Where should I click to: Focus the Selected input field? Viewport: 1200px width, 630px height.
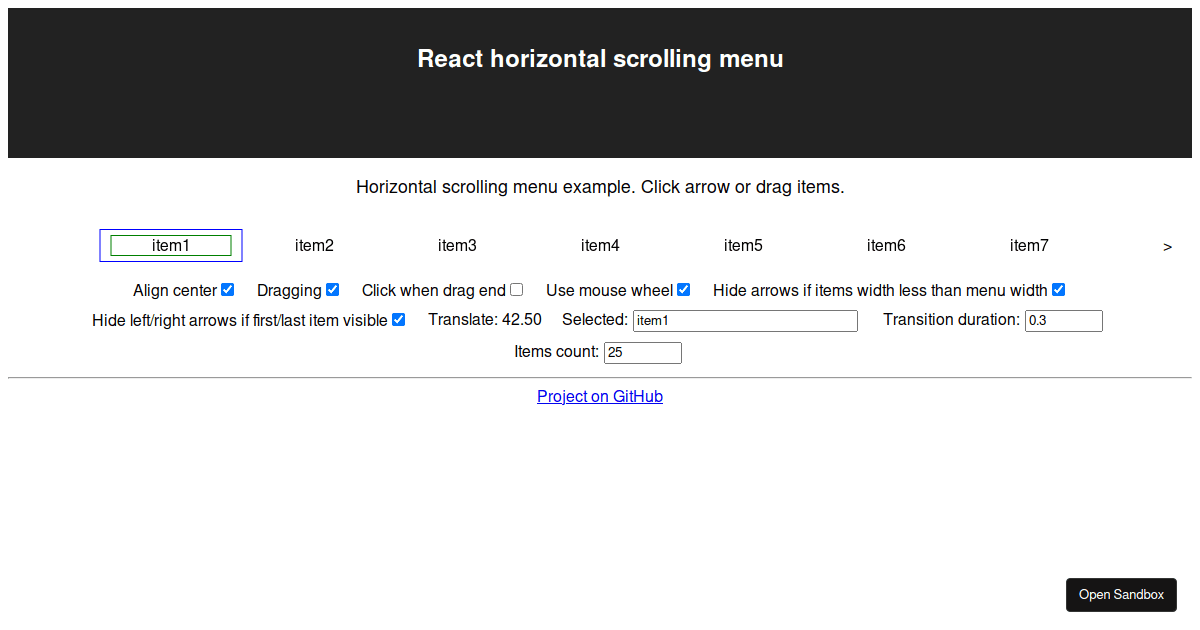click(x=745, y=321)
